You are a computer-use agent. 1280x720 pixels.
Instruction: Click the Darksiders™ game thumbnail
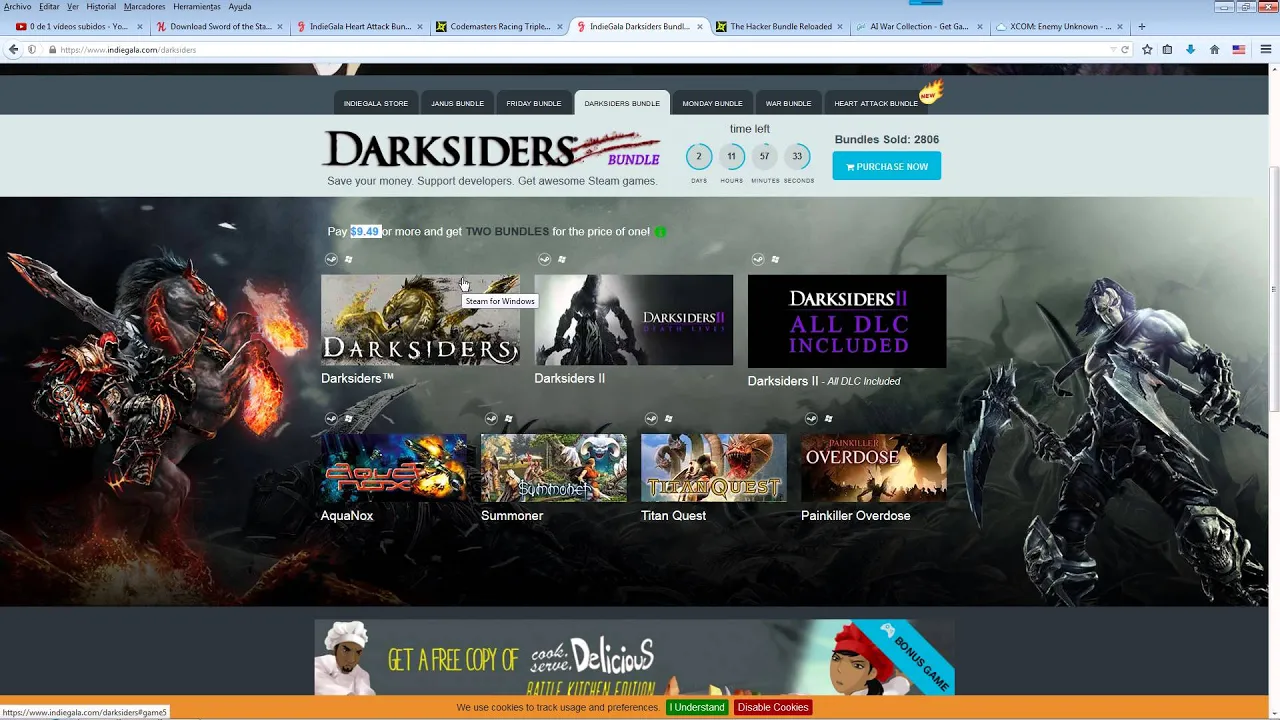[x=420, y=320]
